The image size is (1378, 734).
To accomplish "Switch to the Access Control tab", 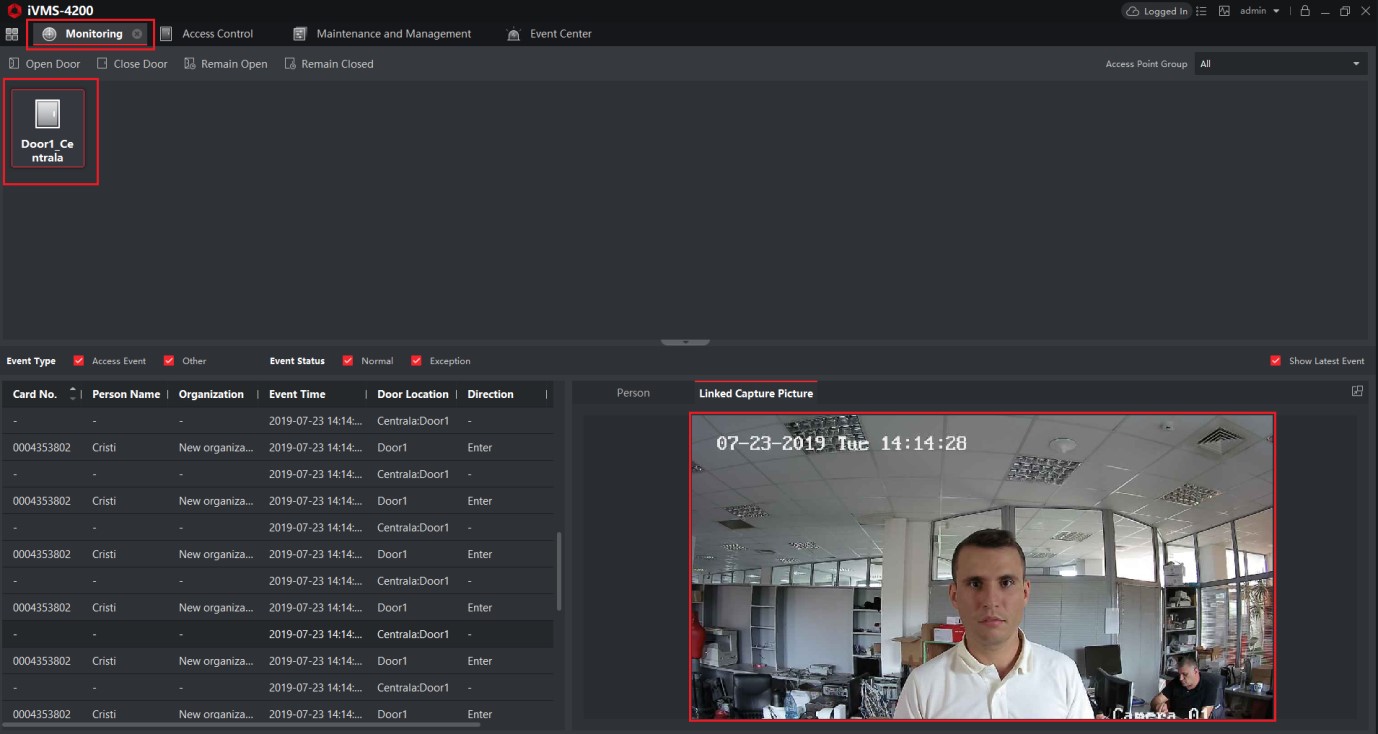I will (216, 34).
